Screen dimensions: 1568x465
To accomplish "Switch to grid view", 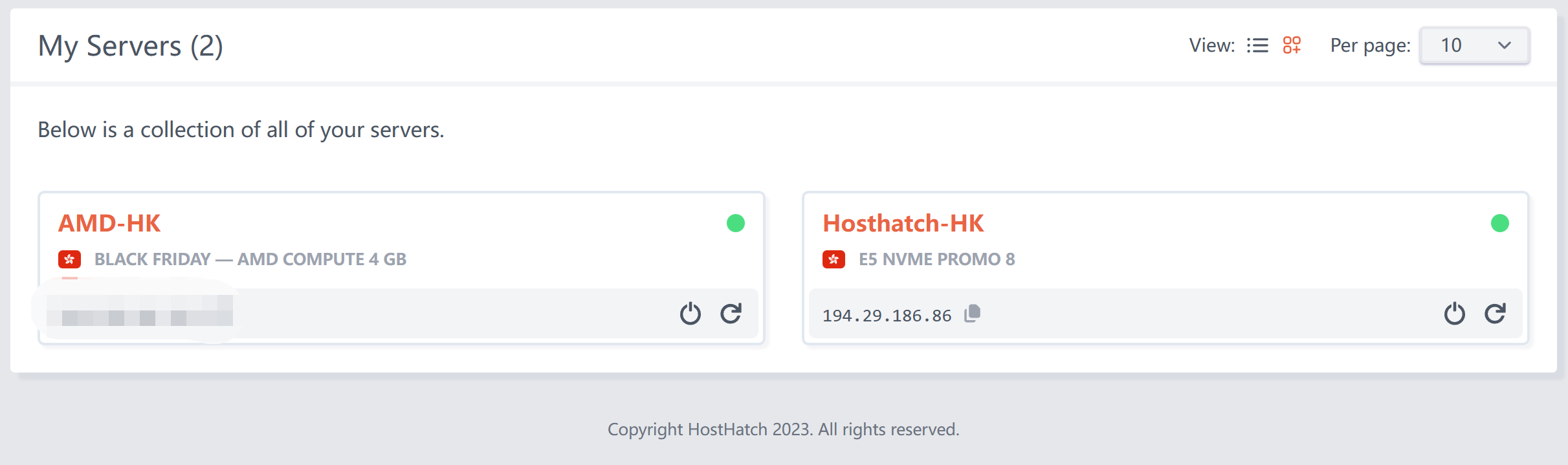I will (1292, 45).
